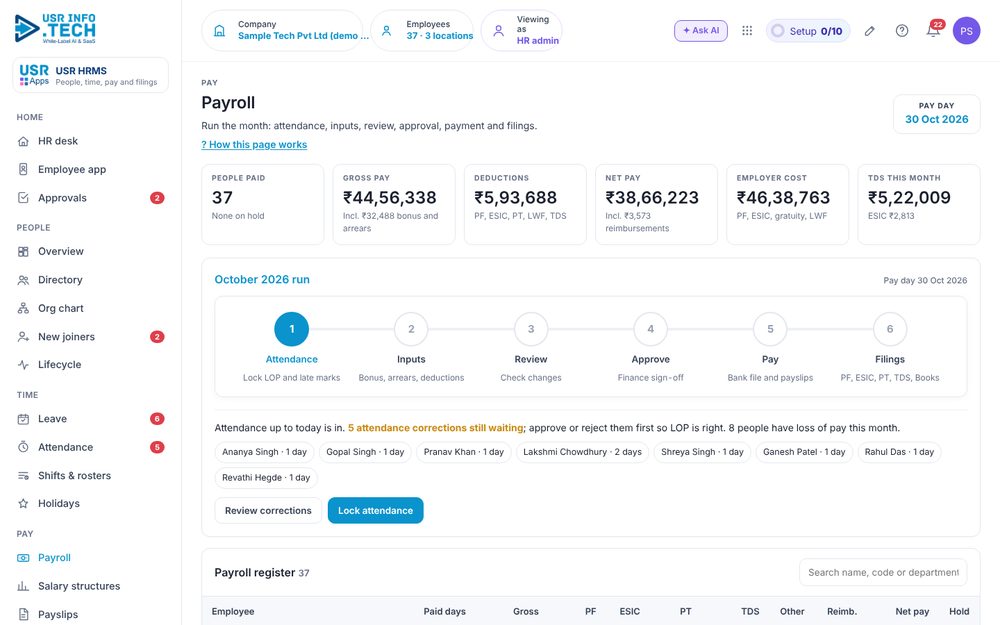
Task: Select step 6 Filings circle
Action: 890,329
